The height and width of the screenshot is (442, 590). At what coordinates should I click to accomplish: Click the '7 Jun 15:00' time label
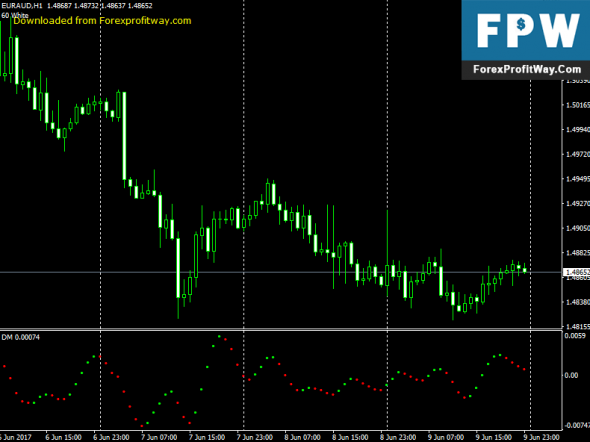coord(207,437)
